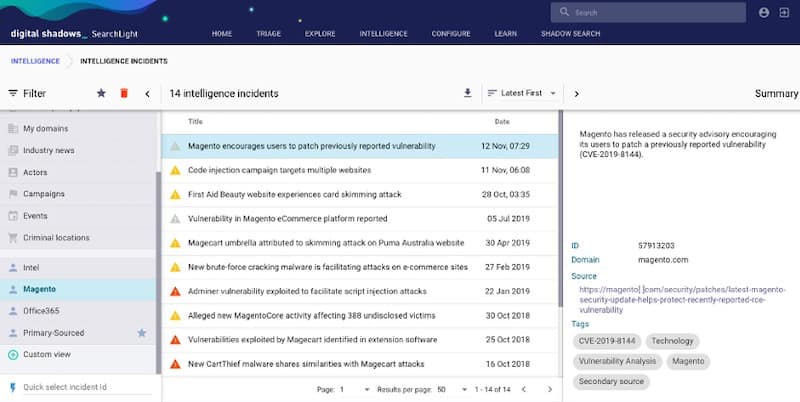
Task: Click the search magnifier icon
Action: (564, 12)
